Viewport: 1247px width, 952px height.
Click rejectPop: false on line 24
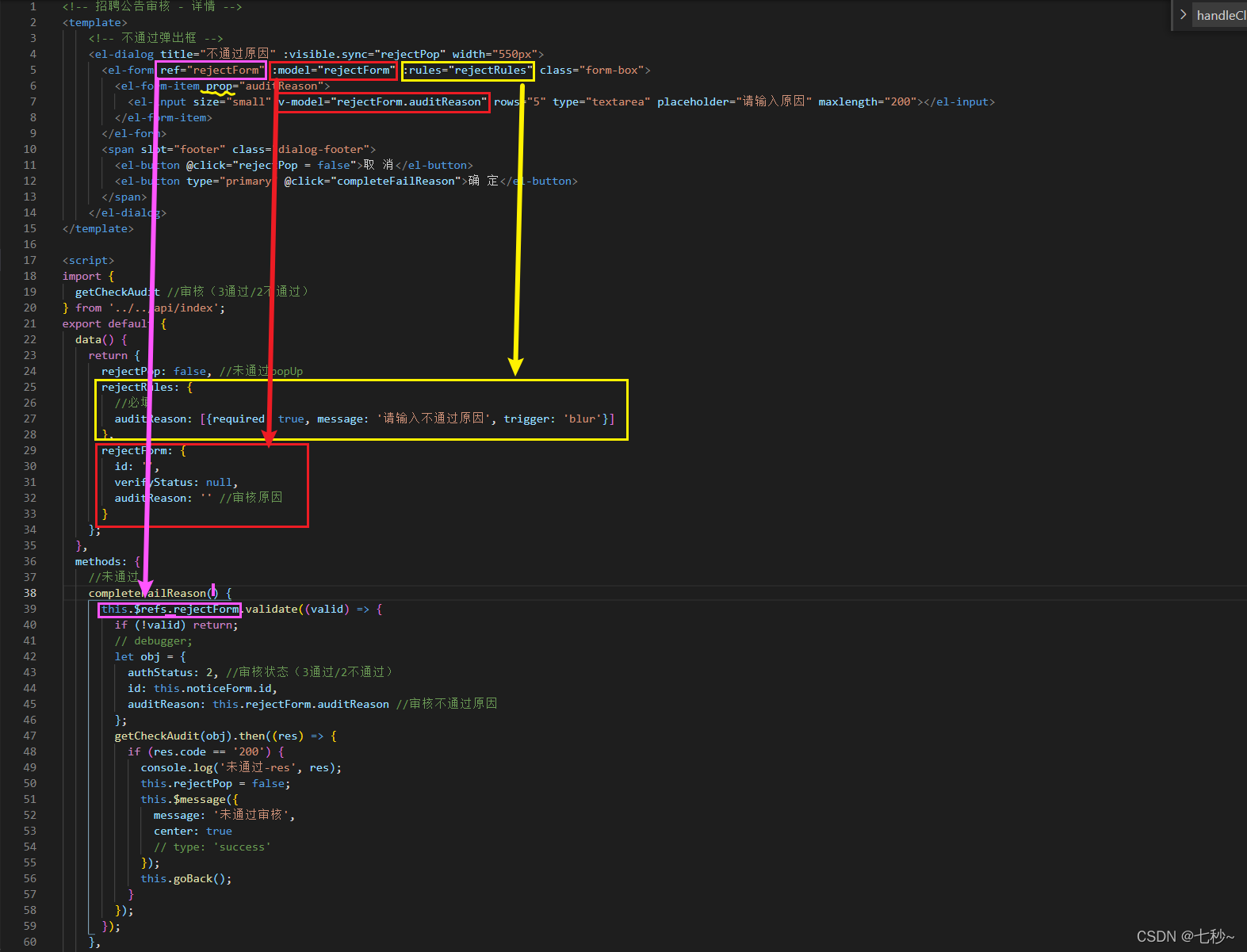155,371
